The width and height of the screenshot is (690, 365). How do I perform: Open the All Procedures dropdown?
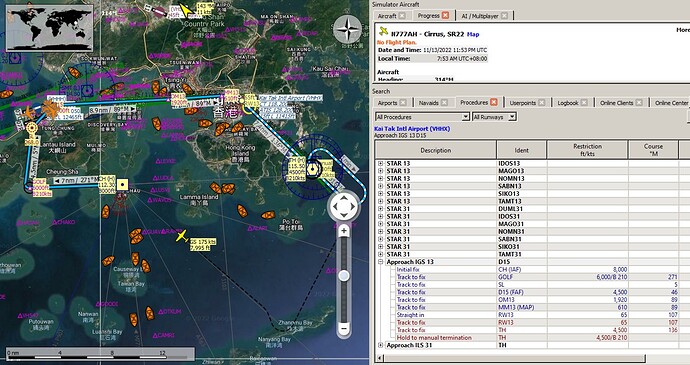pyautogui.click(x=422, y=117)
